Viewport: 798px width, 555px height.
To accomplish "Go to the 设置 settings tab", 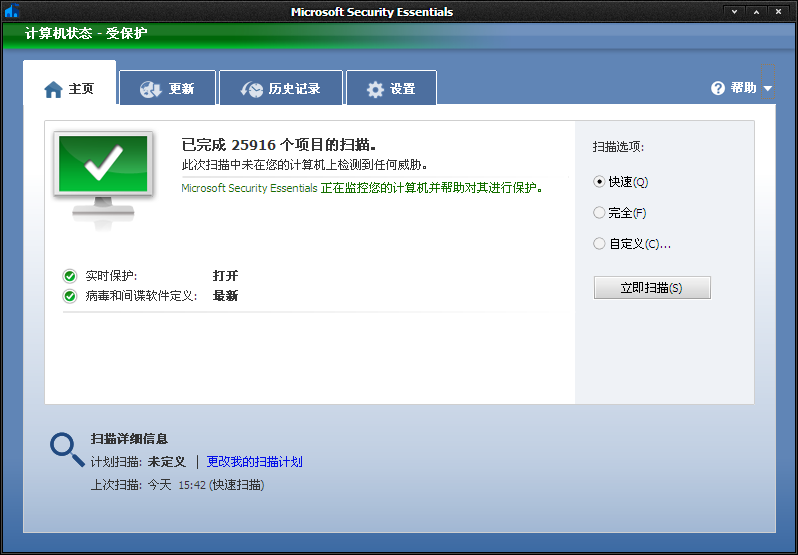I will click(391, 89).
